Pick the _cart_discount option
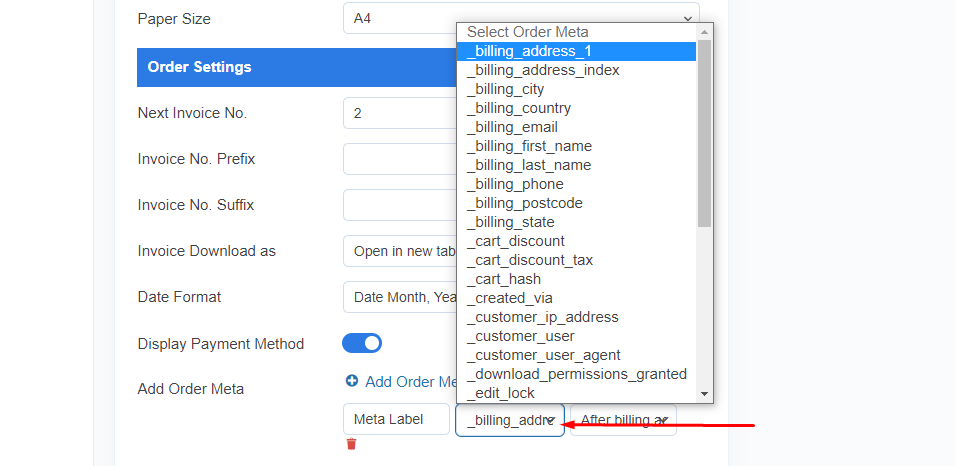Screen dimensions: 955x466 [576, 241]
